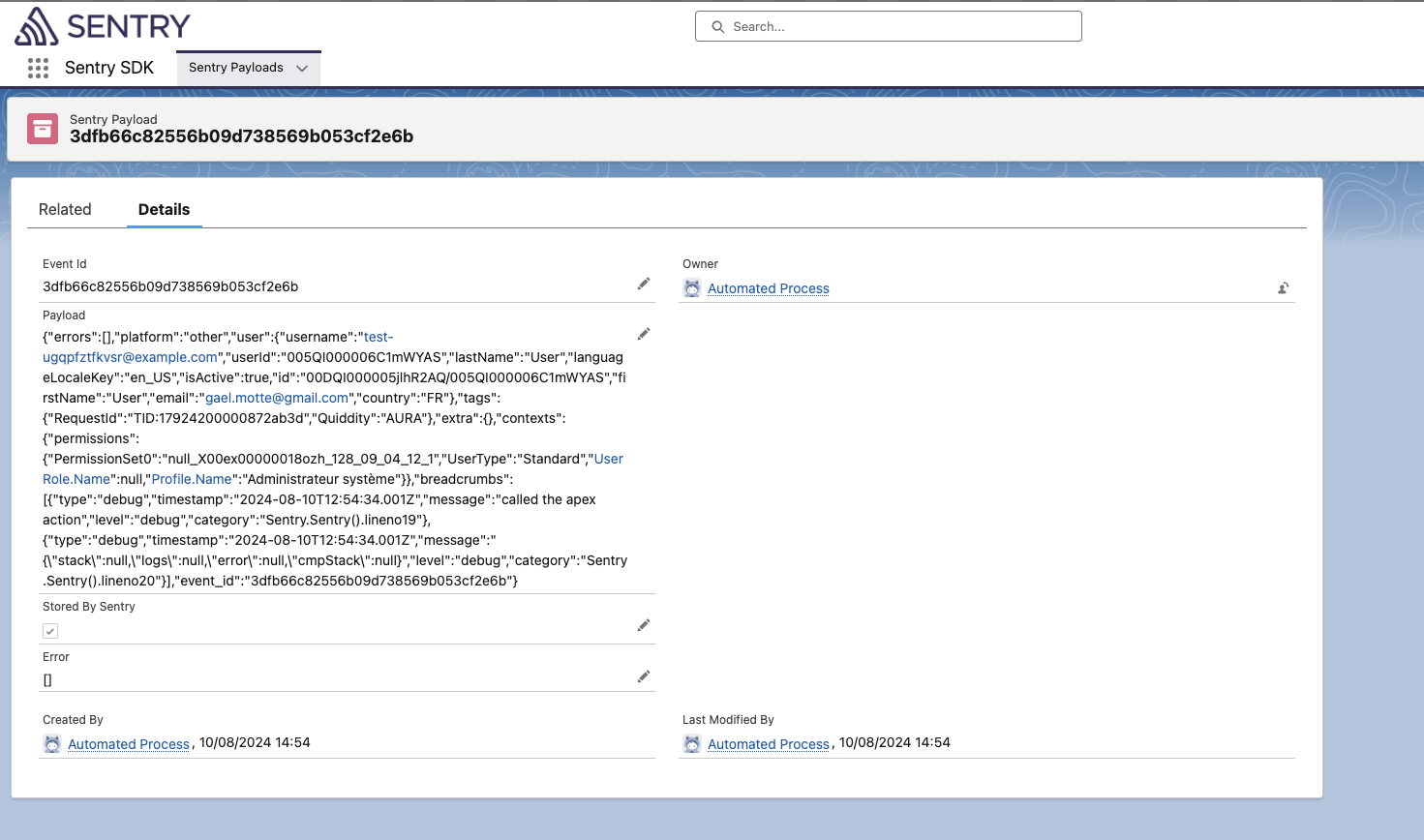Click the Change Owner icon

pyautogui.click(x=1284, y=287)
